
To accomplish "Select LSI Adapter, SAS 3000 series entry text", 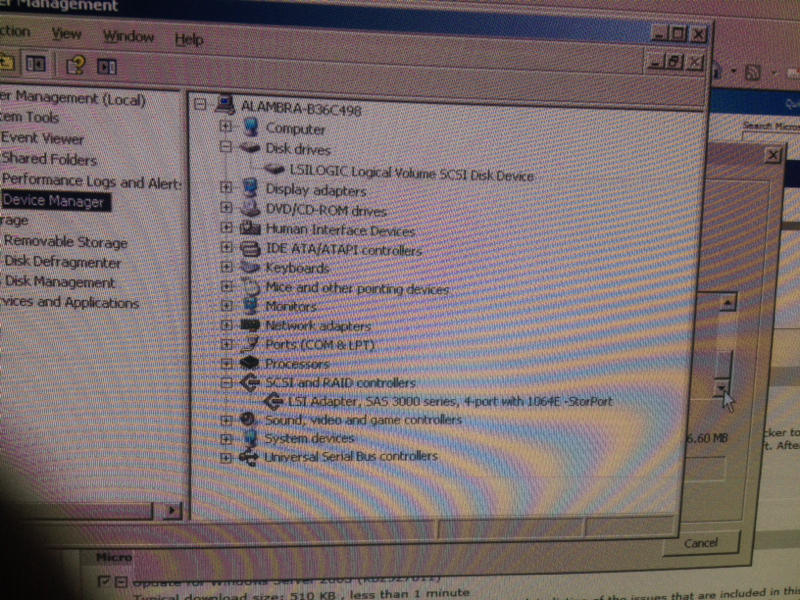I will pos(451,402).
